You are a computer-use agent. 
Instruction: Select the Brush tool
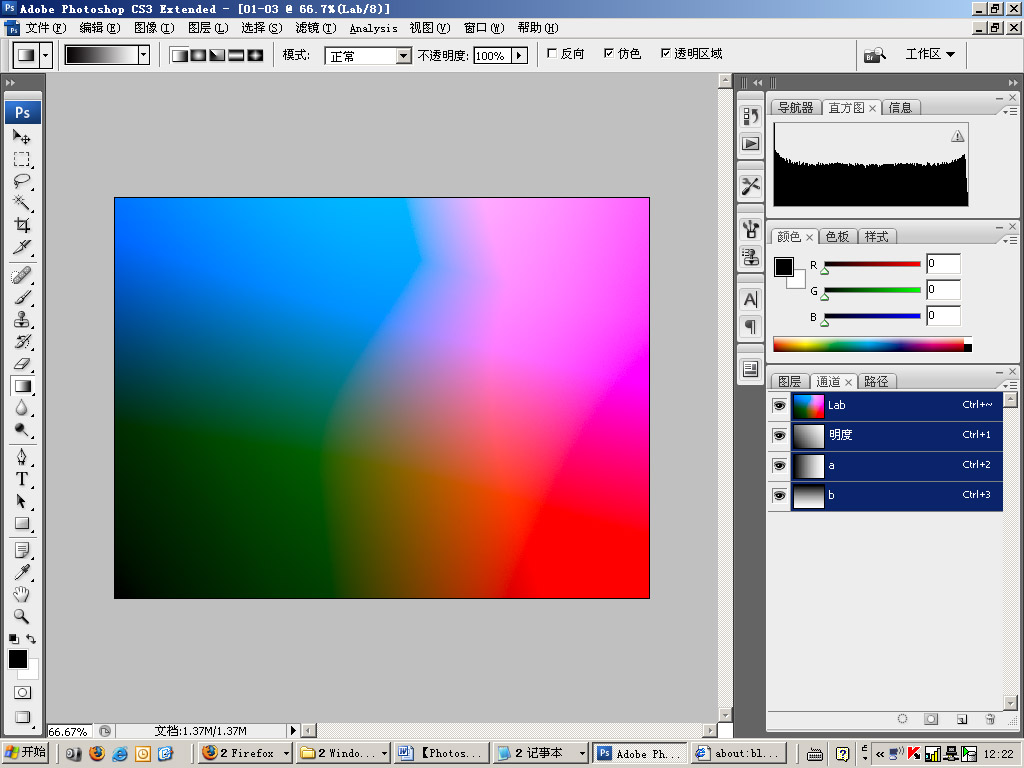(x=22, y=298)
